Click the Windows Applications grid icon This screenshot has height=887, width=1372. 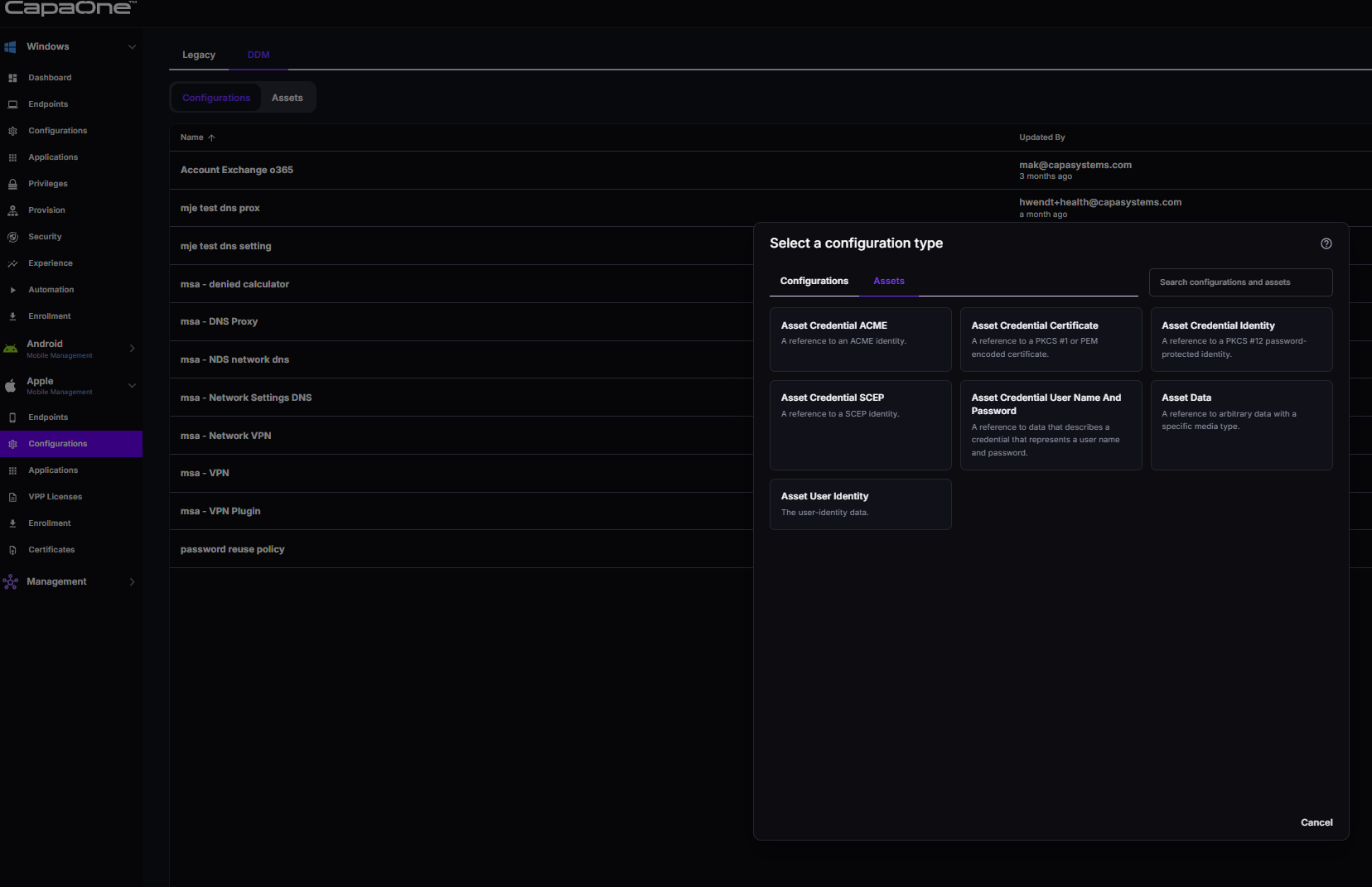(x=12, y=157)
